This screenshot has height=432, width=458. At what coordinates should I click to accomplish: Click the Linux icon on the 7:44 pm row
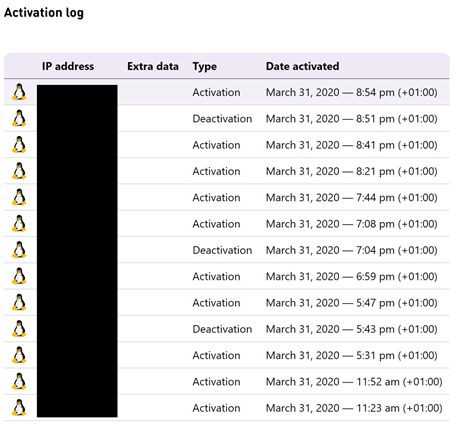[x=19, y=197]
